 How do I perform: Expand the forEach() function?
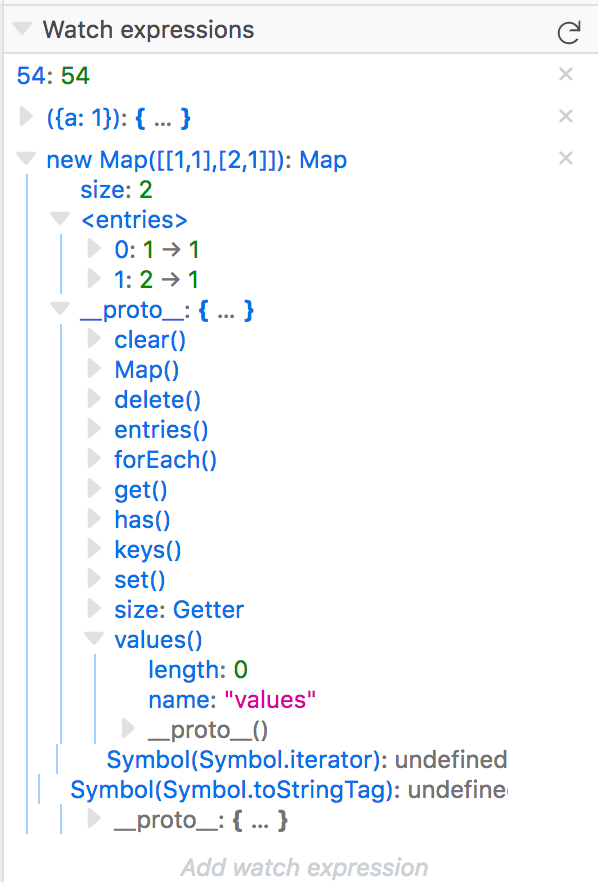(x=93, y=459)
